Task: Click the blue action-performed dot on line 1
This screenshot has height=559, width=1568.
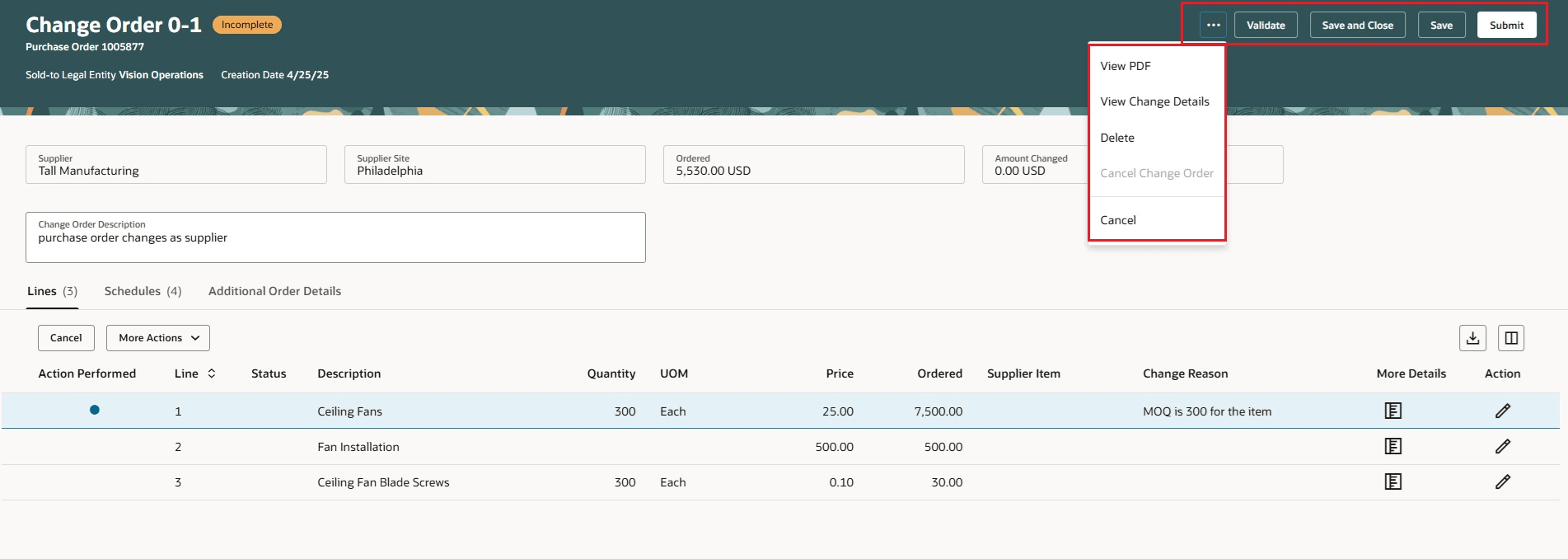Action: [x=95, y=410]
